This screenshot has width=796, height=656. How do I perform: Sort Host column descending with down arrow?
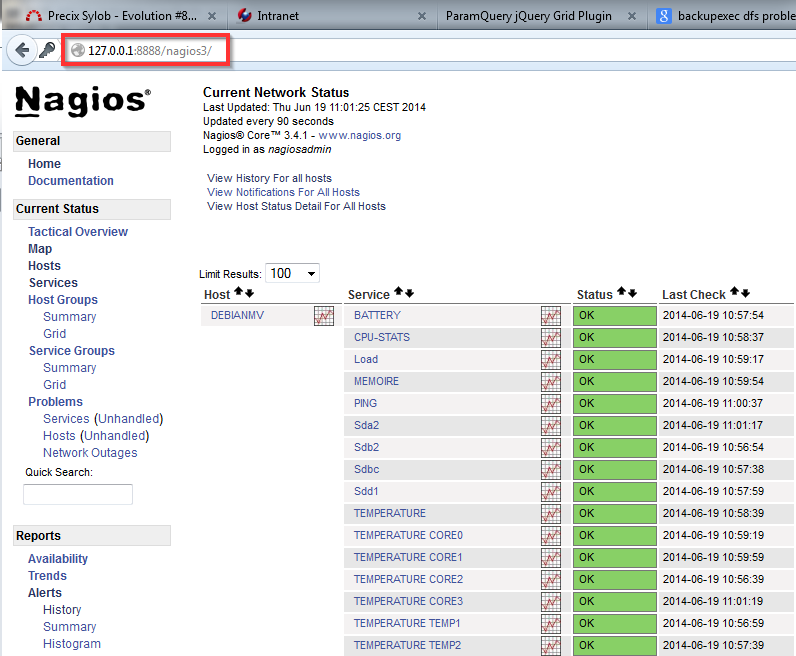(x=249, y=293)
